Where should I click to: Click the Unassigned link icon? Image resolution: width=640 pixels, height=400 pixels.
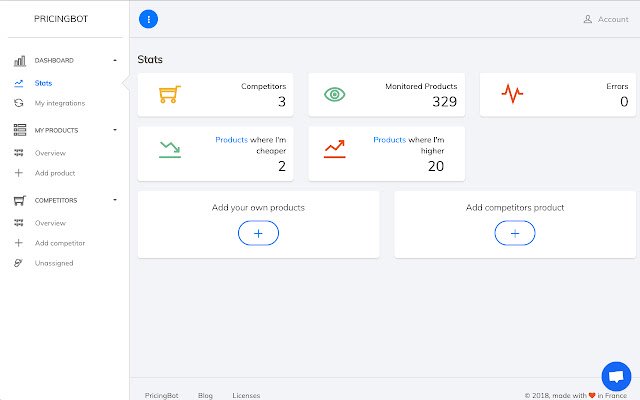pyautogui.click(x=18, y=263)
